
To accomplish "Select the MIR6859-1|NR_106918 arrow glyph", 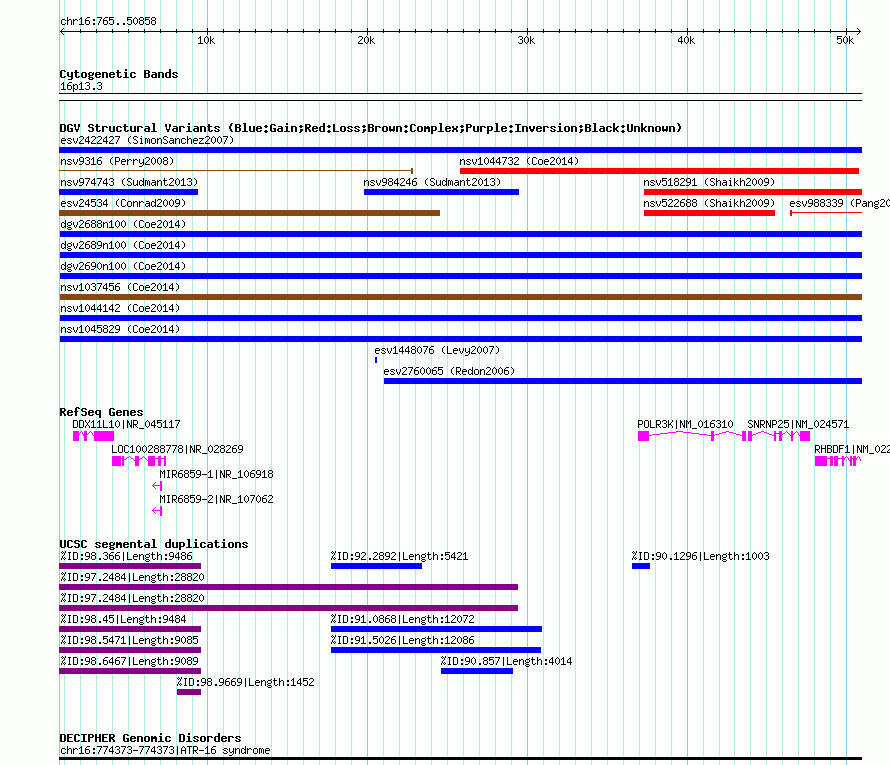I will pyautogui.click(x=157, y=486).
